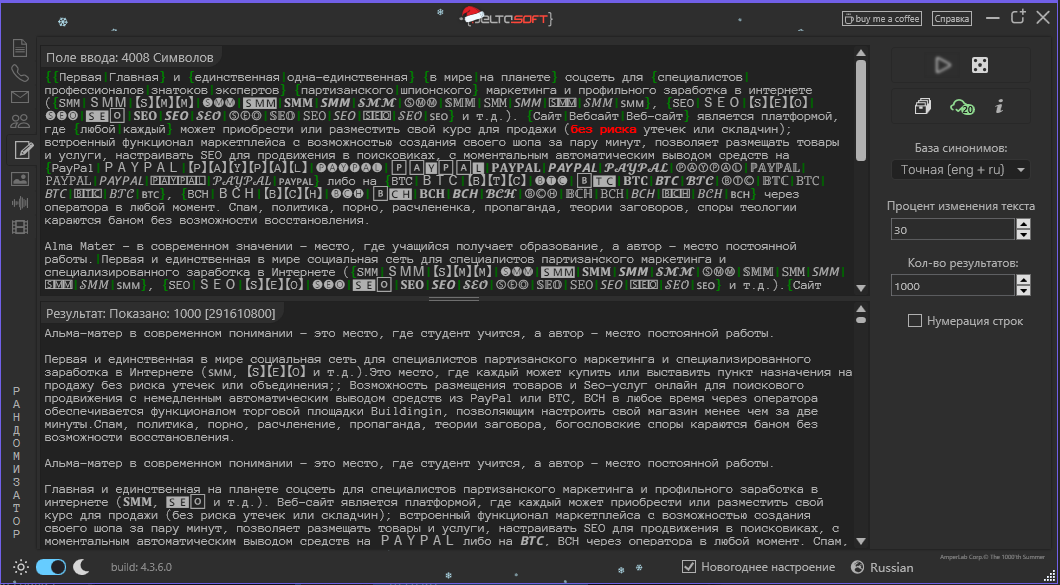Decrease Кол-во результатов with down arrow
Image resolution: width=1060 pixels, height=585 pixels.
point(1022,291)
